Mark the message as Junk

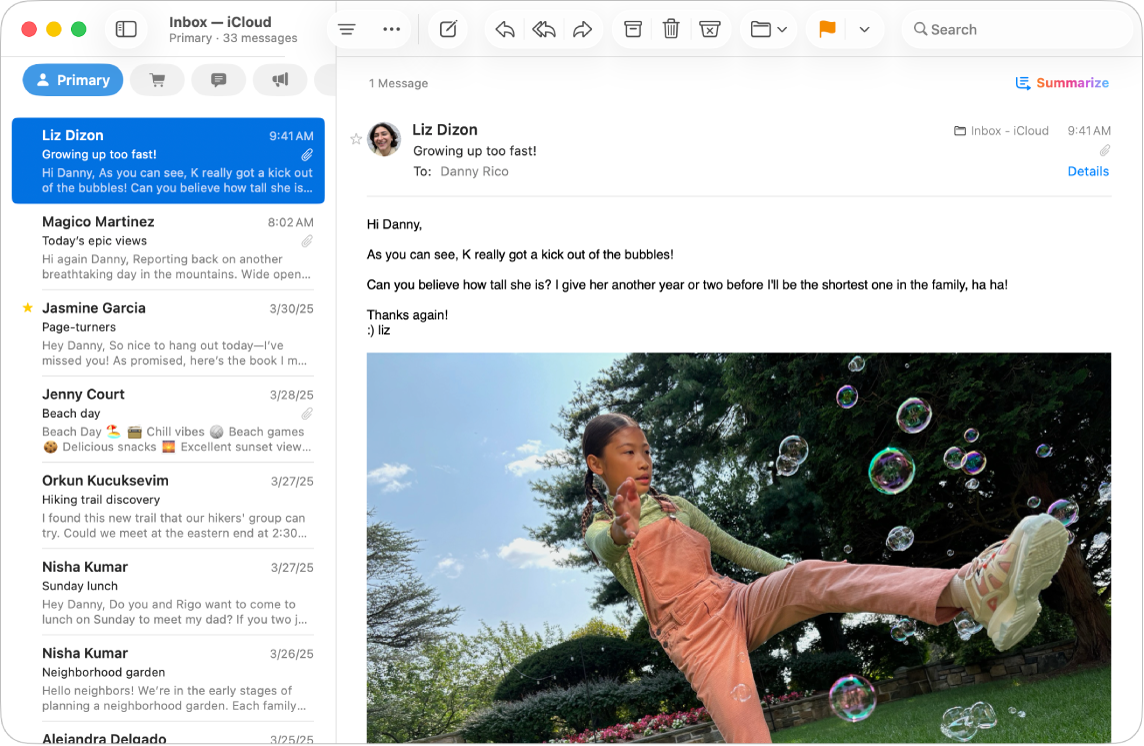710,29
